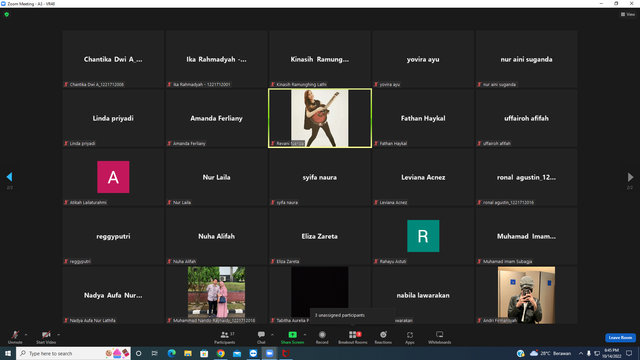Open the Participants panel

(224, 337)
